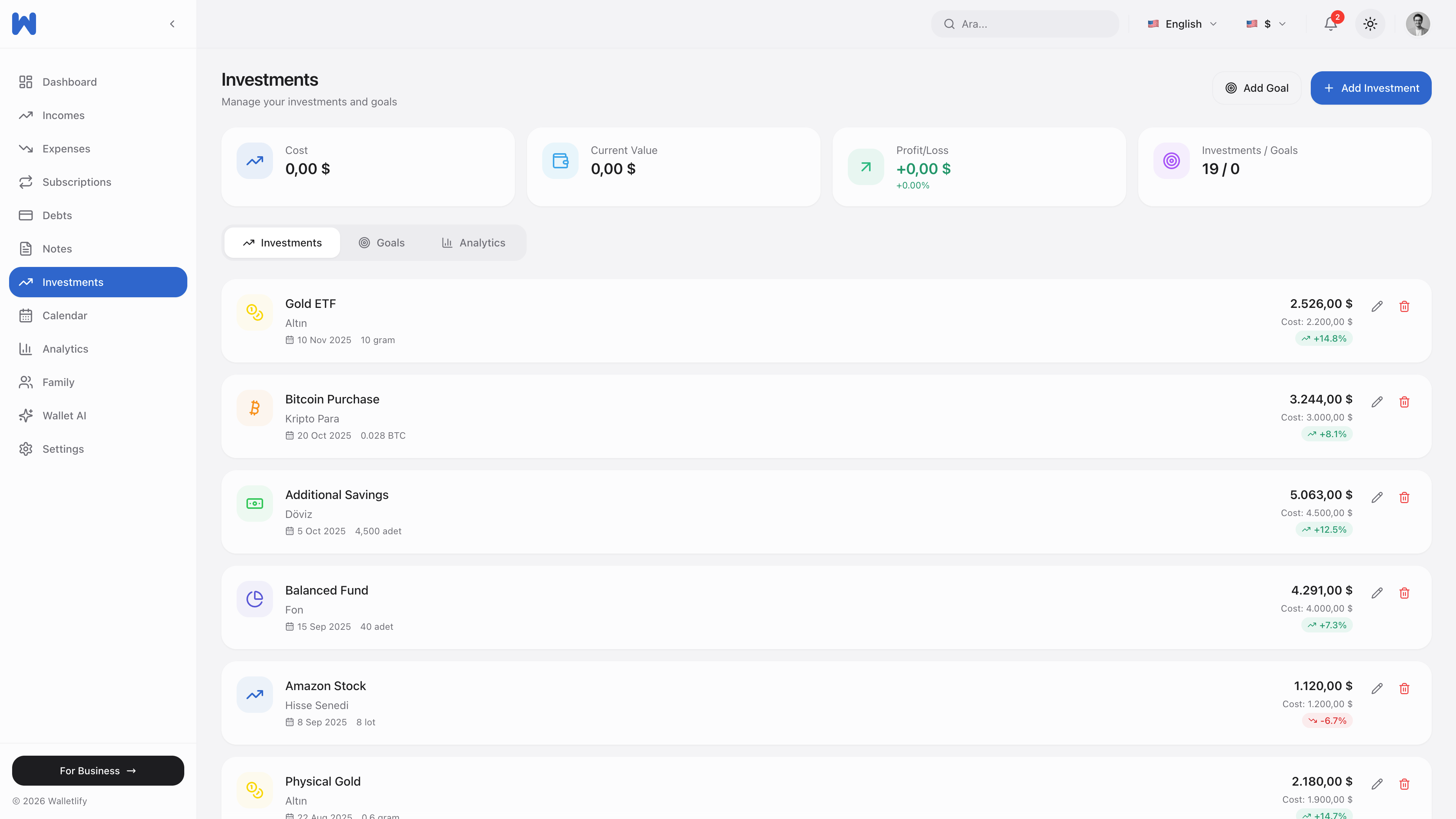Delete the Amazon Stock investment

1404,689
